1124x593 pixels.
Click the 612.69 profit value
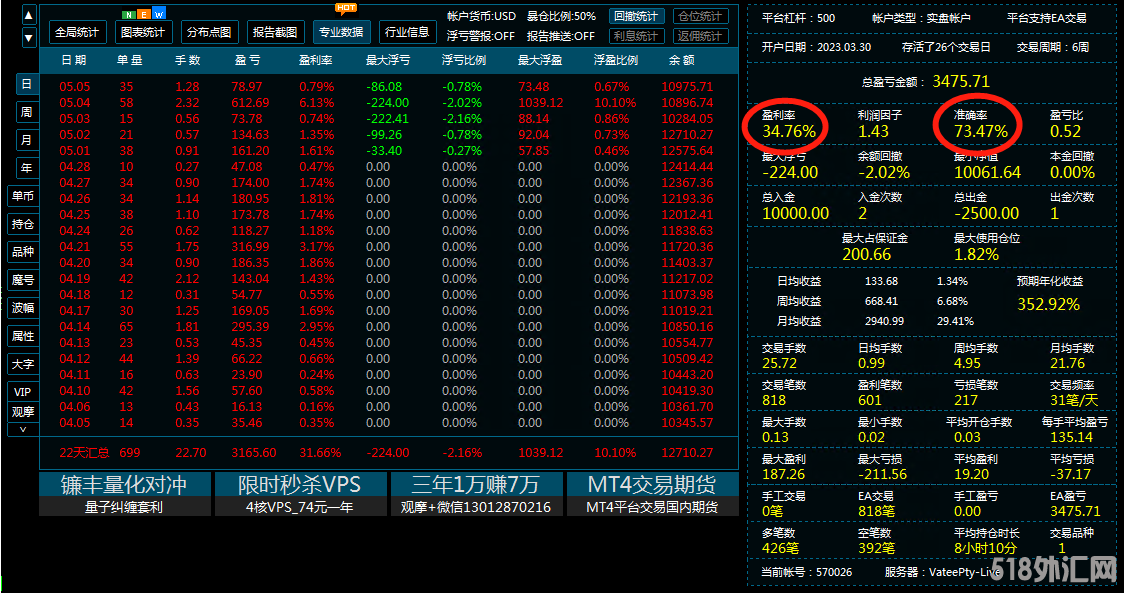(x=250, y=103)
